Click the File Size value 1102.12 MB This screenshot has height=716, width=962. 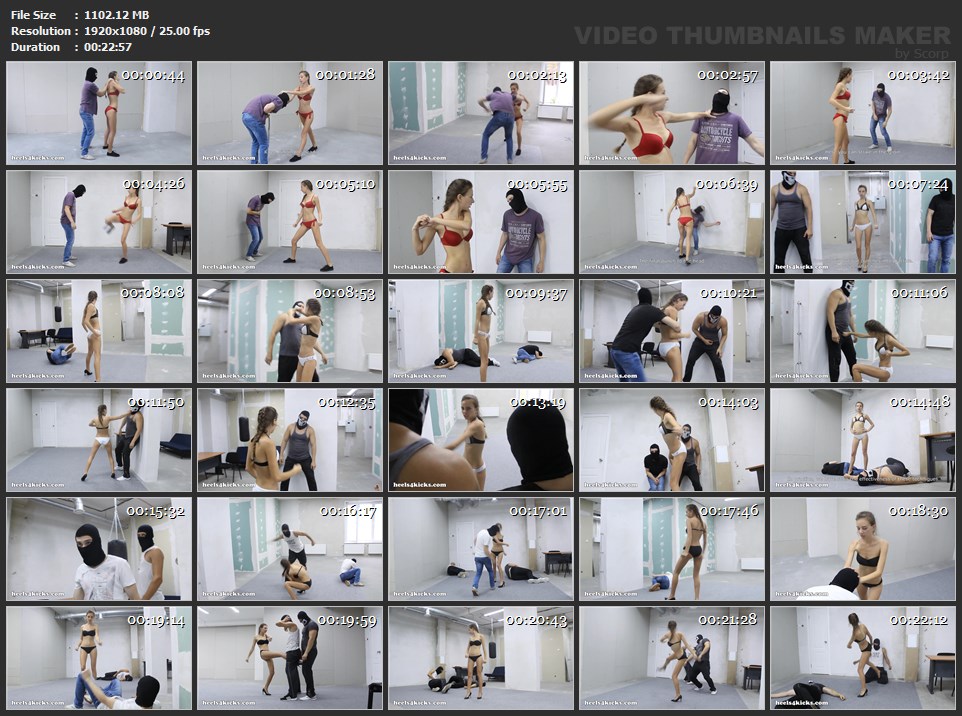117,15
